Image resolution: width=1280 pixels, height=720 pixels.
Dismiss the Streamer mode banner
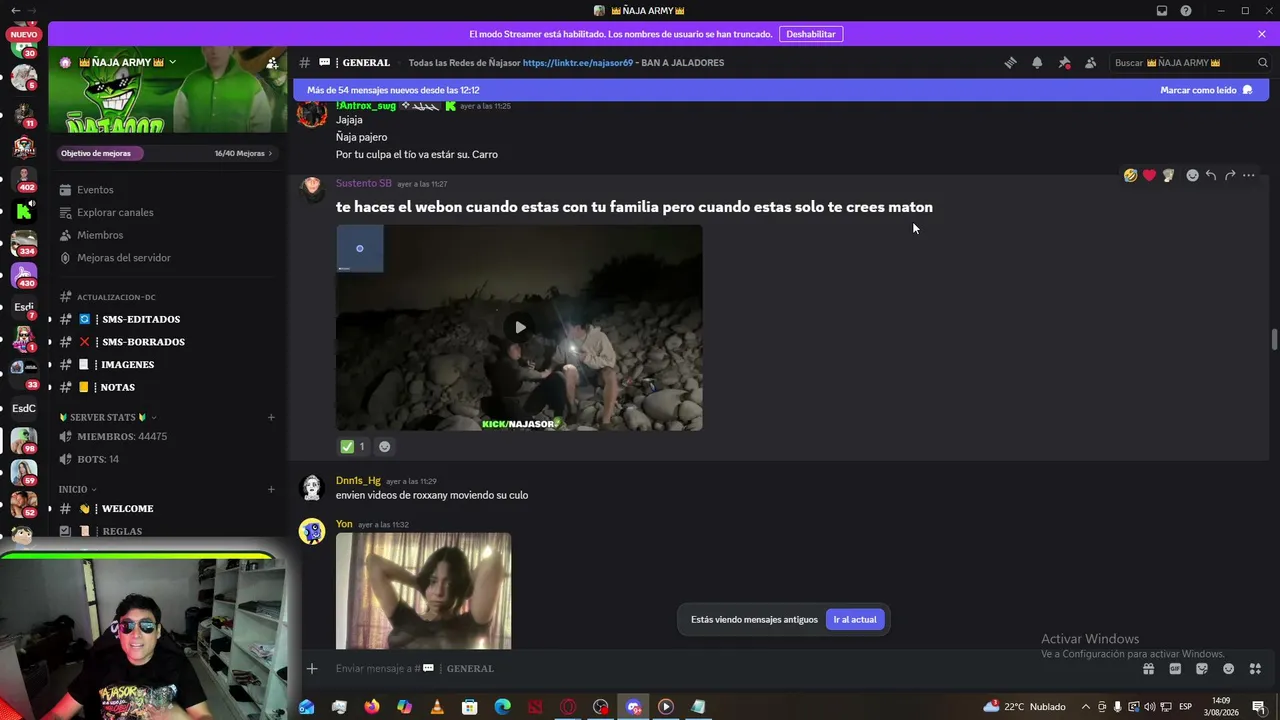[1262, 34]
